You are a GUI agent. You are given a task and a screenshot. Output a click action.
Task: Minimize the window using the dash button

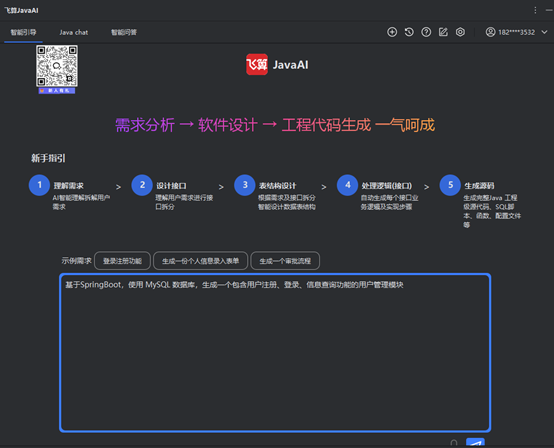point(549,10)
